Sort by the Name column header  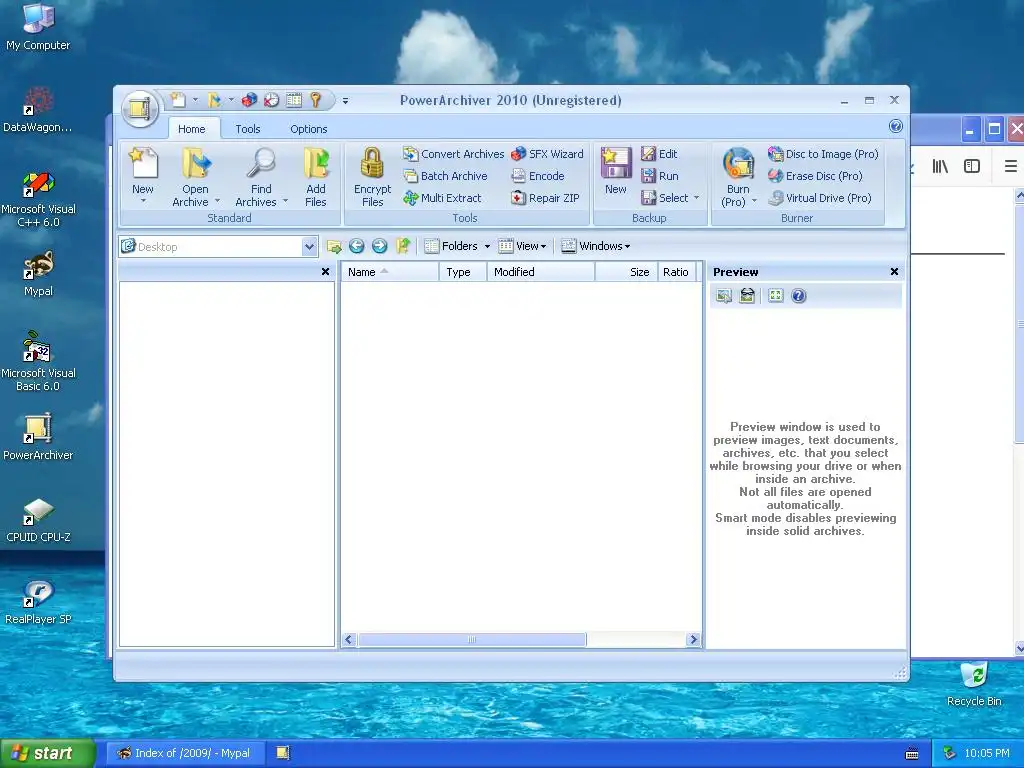pos(390,272)
